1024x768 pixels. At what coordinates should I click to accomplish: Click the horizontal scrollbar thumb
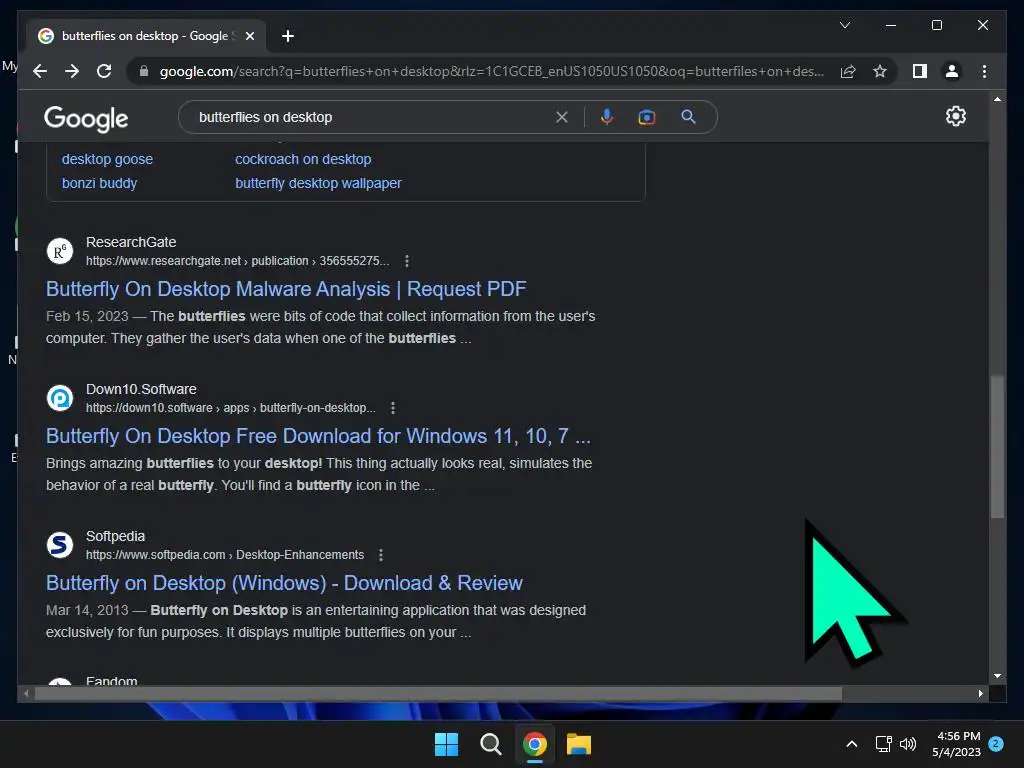[438, 694]
